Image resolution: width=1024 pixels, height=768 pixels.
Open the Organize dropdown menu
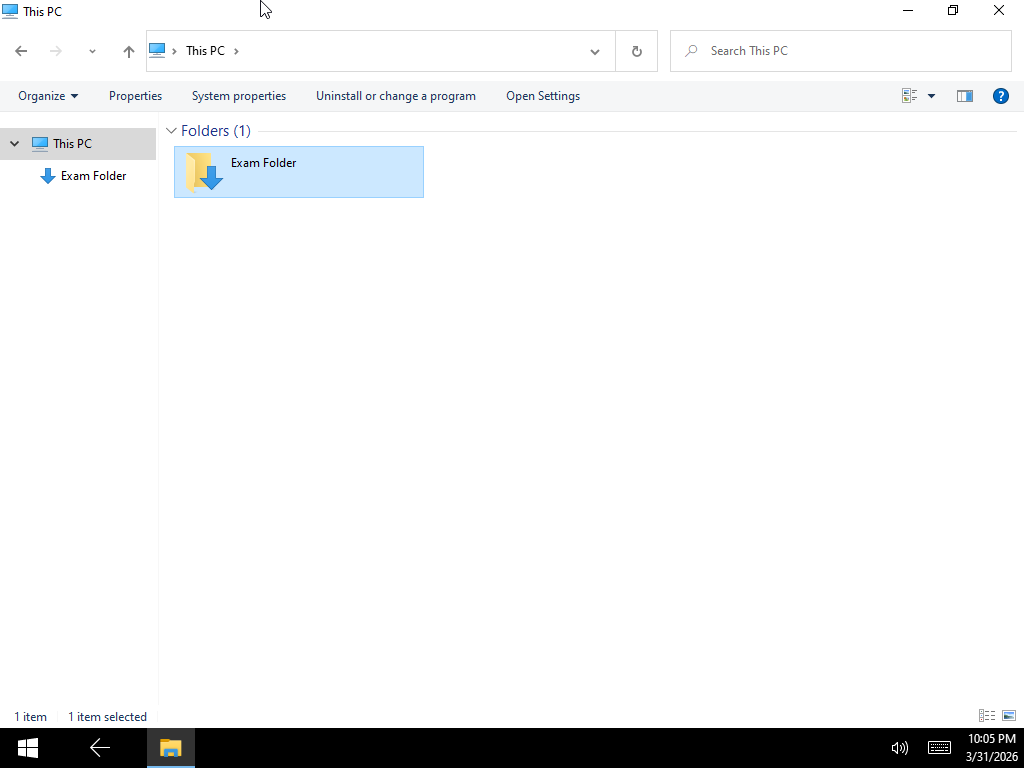click(47, 95)
